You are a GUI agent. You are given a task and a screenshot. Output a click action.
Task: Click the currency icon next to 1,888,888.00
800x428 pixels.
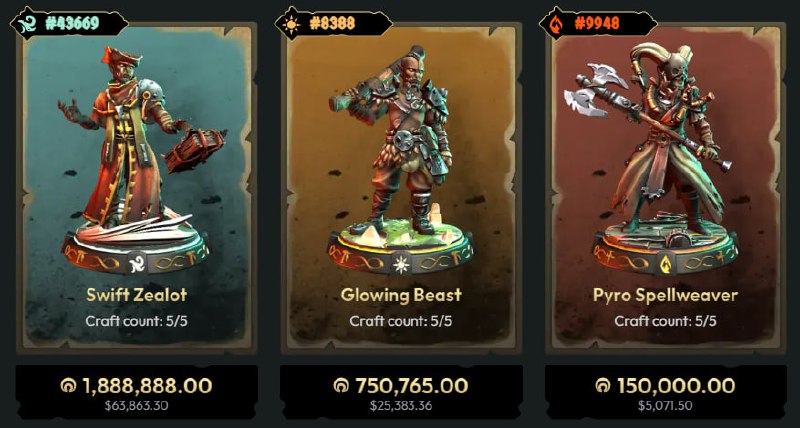click(x=69, y=386)
